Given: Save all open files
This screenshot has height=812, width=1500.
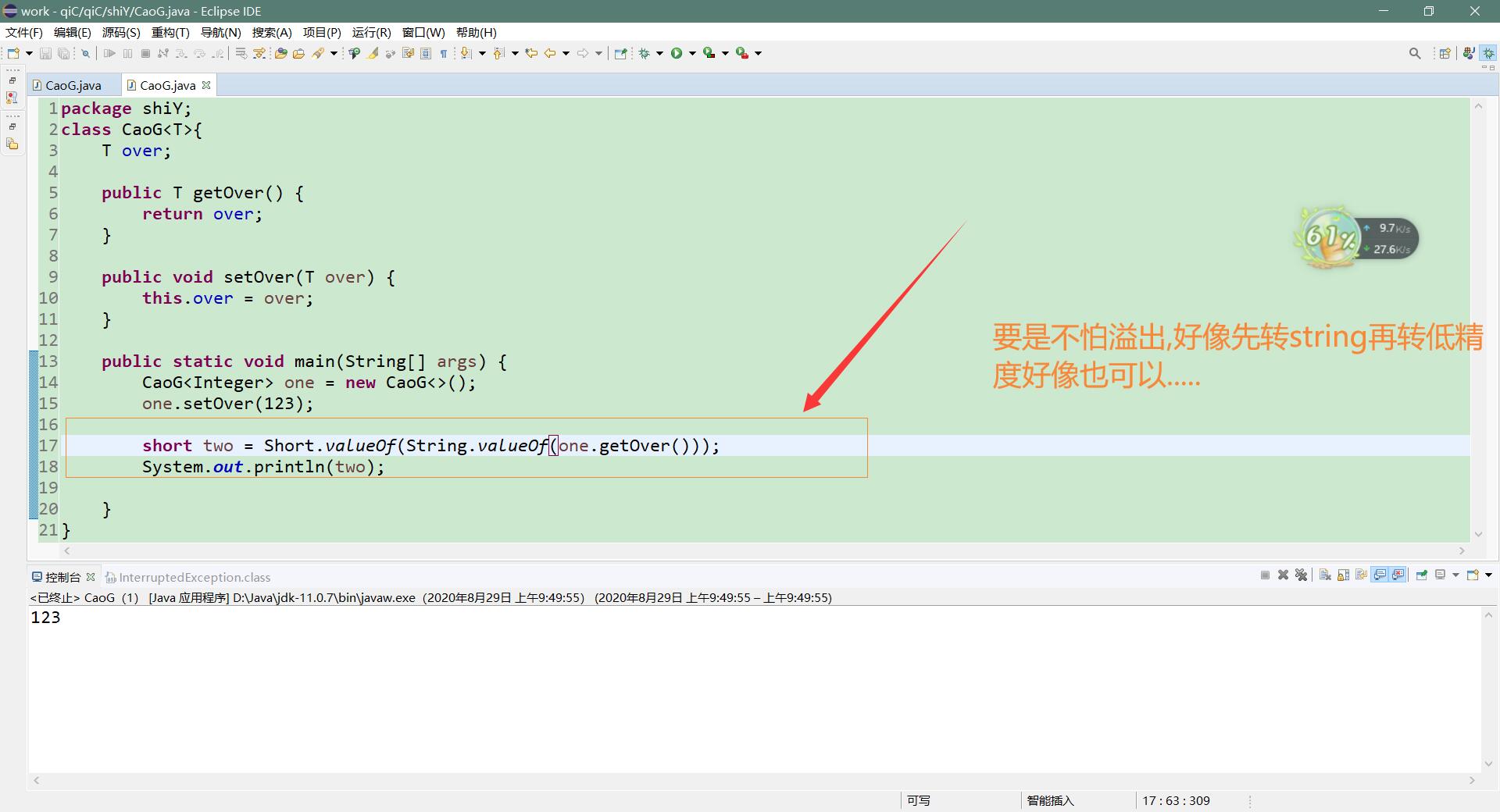Looking at the screenshot, I should [63, 53].
